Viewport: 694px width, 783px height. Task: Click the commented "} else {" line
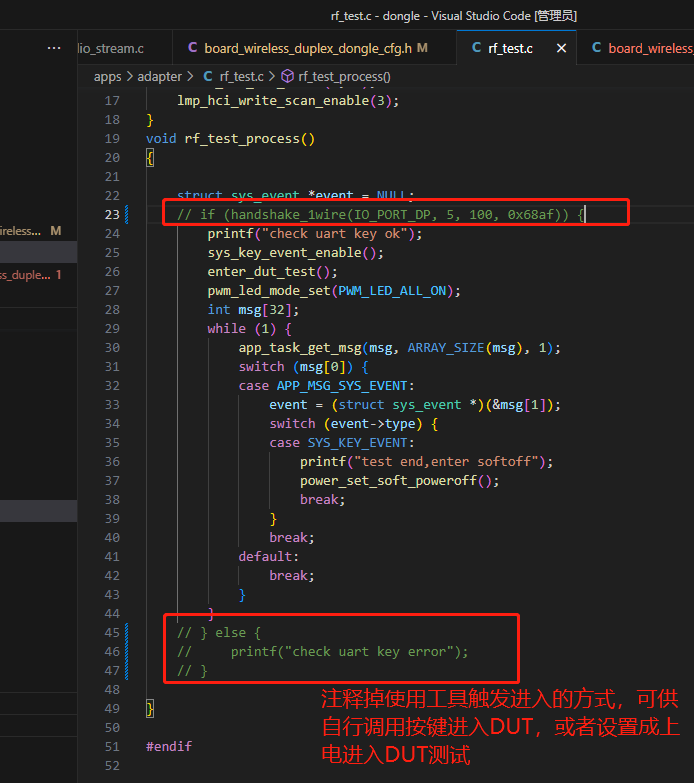(219, 633)
